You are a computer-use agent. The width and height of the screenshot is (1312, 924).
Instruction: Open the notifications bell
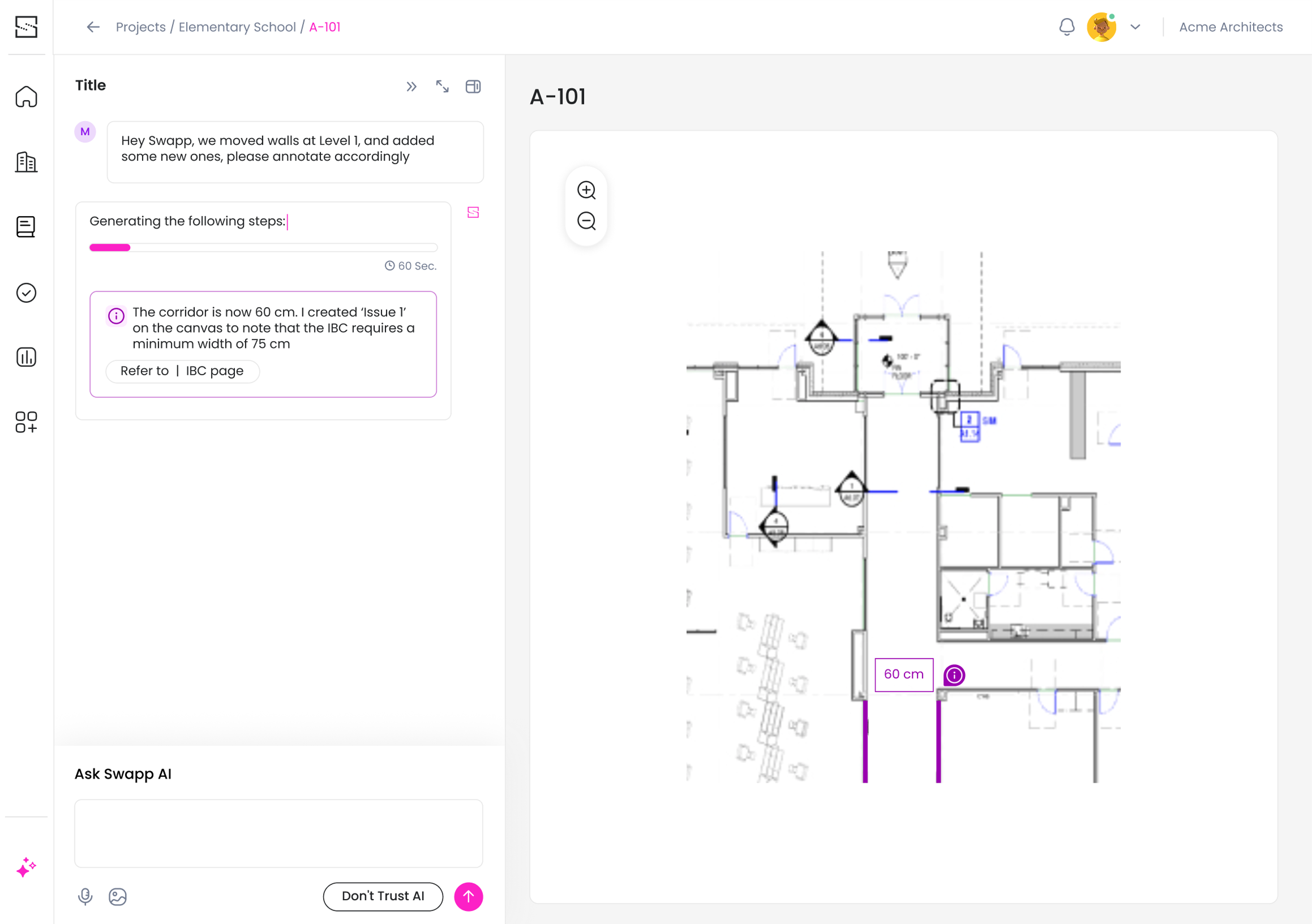pos(1066,27)
